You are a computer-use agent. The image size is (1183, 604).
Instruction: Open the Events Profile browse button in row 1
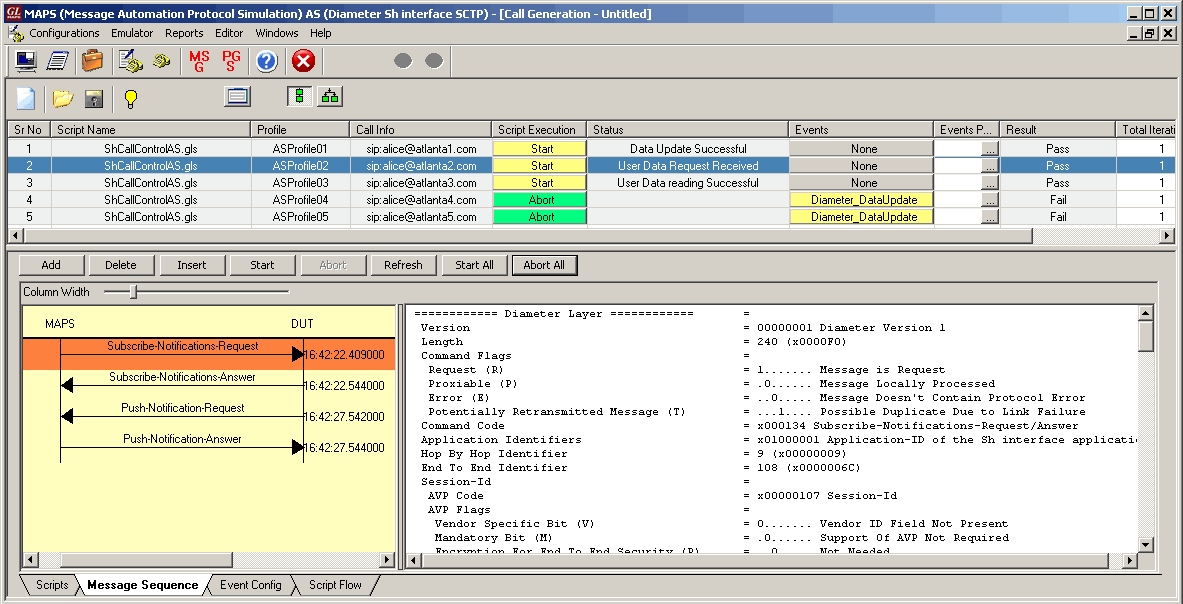point(989,149)
